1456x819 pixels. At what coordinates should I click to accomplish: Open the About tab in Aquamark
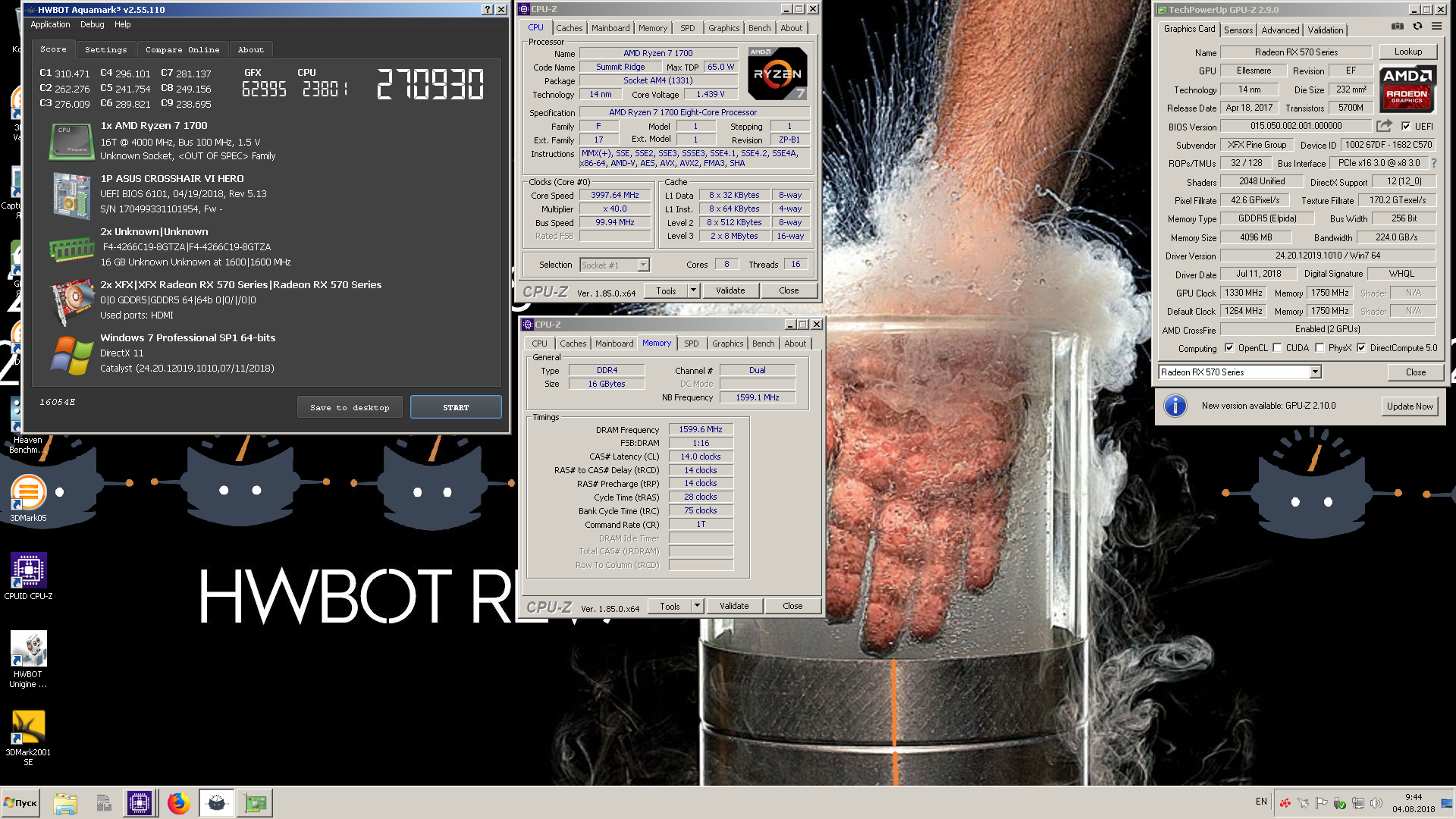click(251, 49)
